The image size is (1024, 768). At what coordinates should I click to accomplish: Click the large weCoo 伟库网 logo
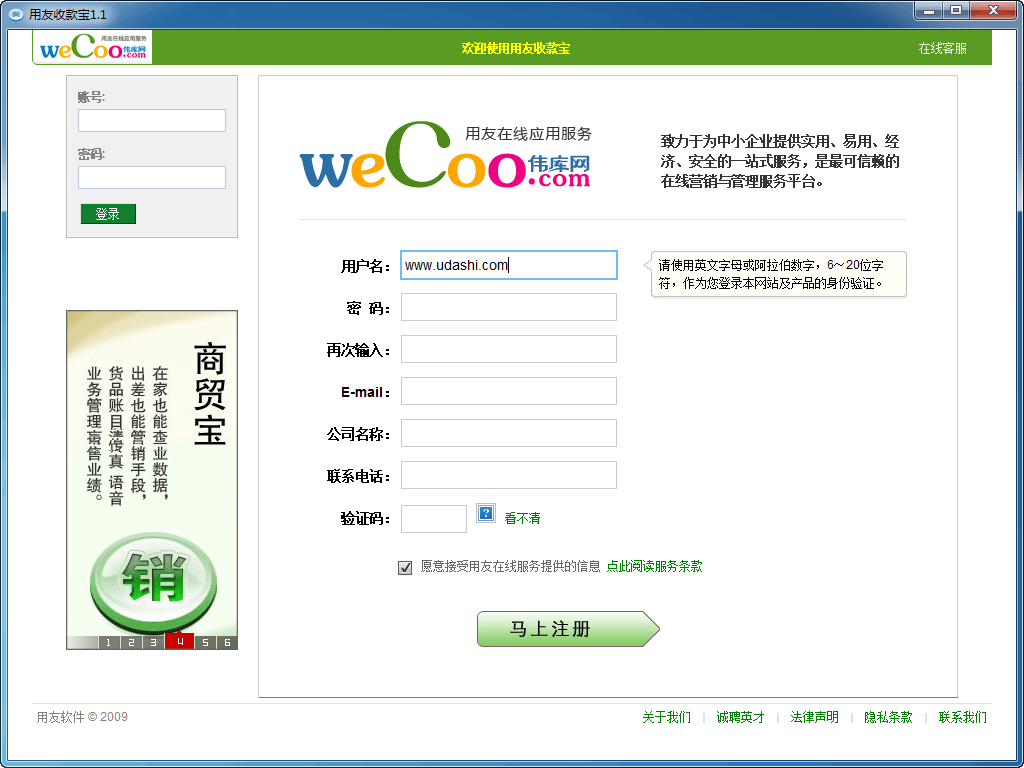pyautogui.click(x=445, y=157)
